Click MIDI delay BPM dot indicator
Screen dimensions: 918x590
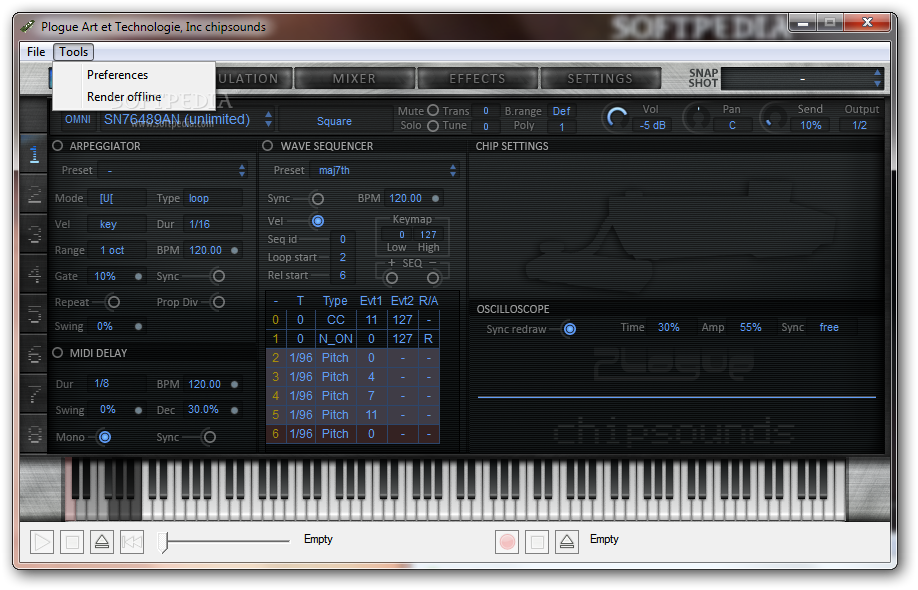tap(234, 385)
